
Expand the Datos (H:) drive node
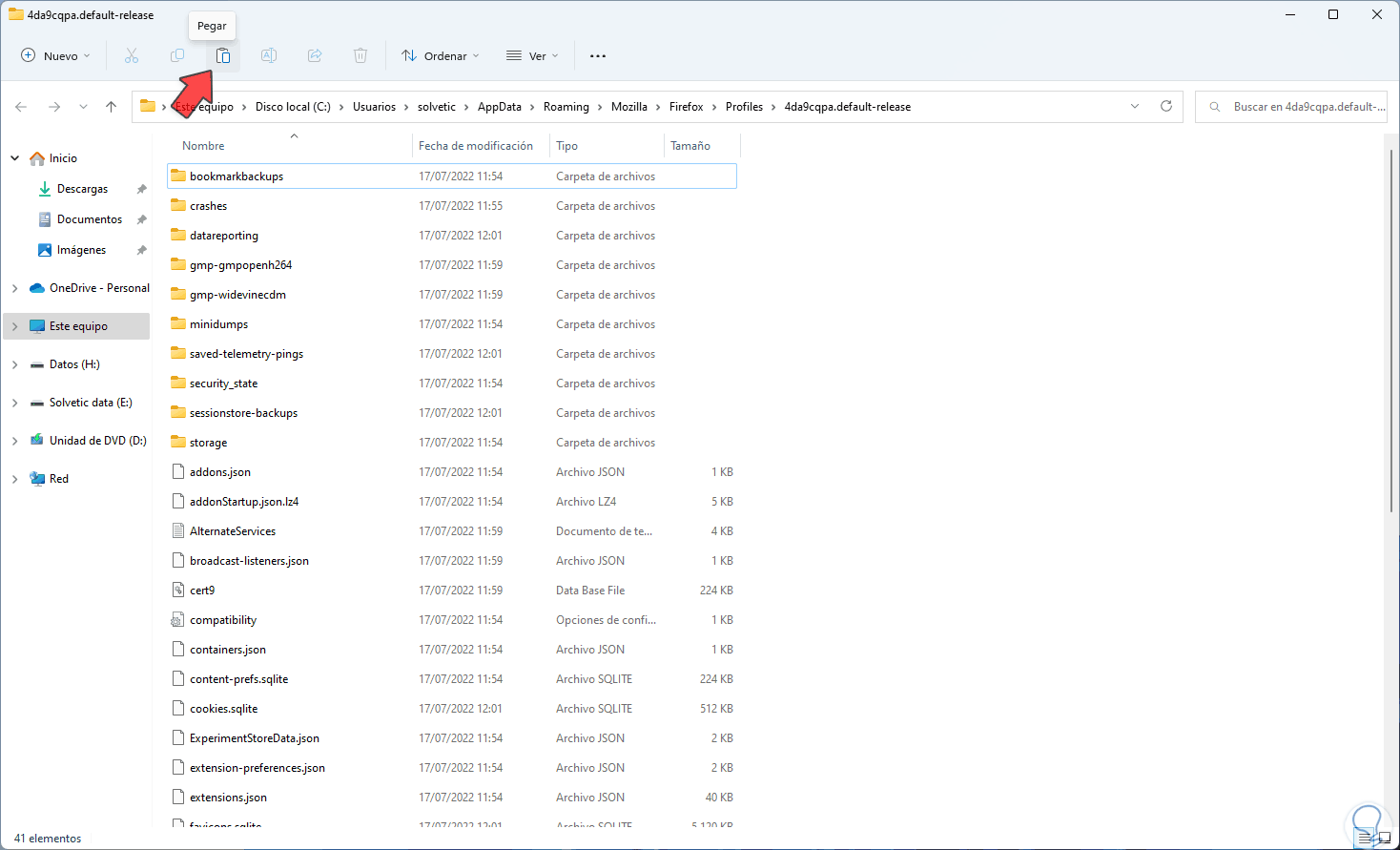click(14, 364)
